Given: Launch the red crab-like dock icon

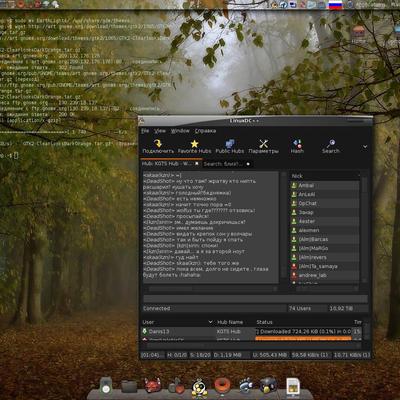Looking at the screenshot, I should pyautogui.click(x=153, y=385).
